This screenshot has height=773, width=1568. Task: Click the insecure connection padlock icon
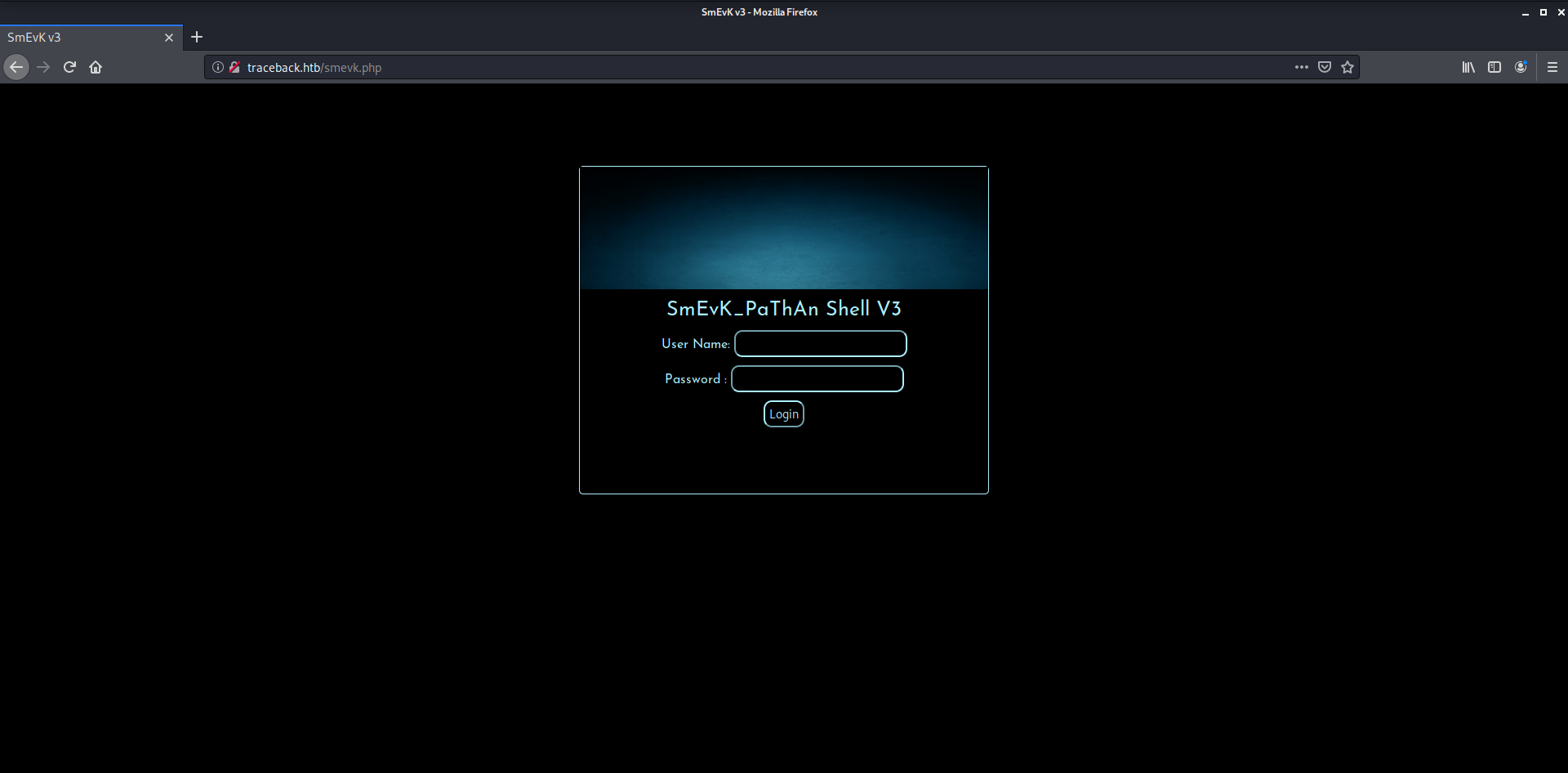234,68
